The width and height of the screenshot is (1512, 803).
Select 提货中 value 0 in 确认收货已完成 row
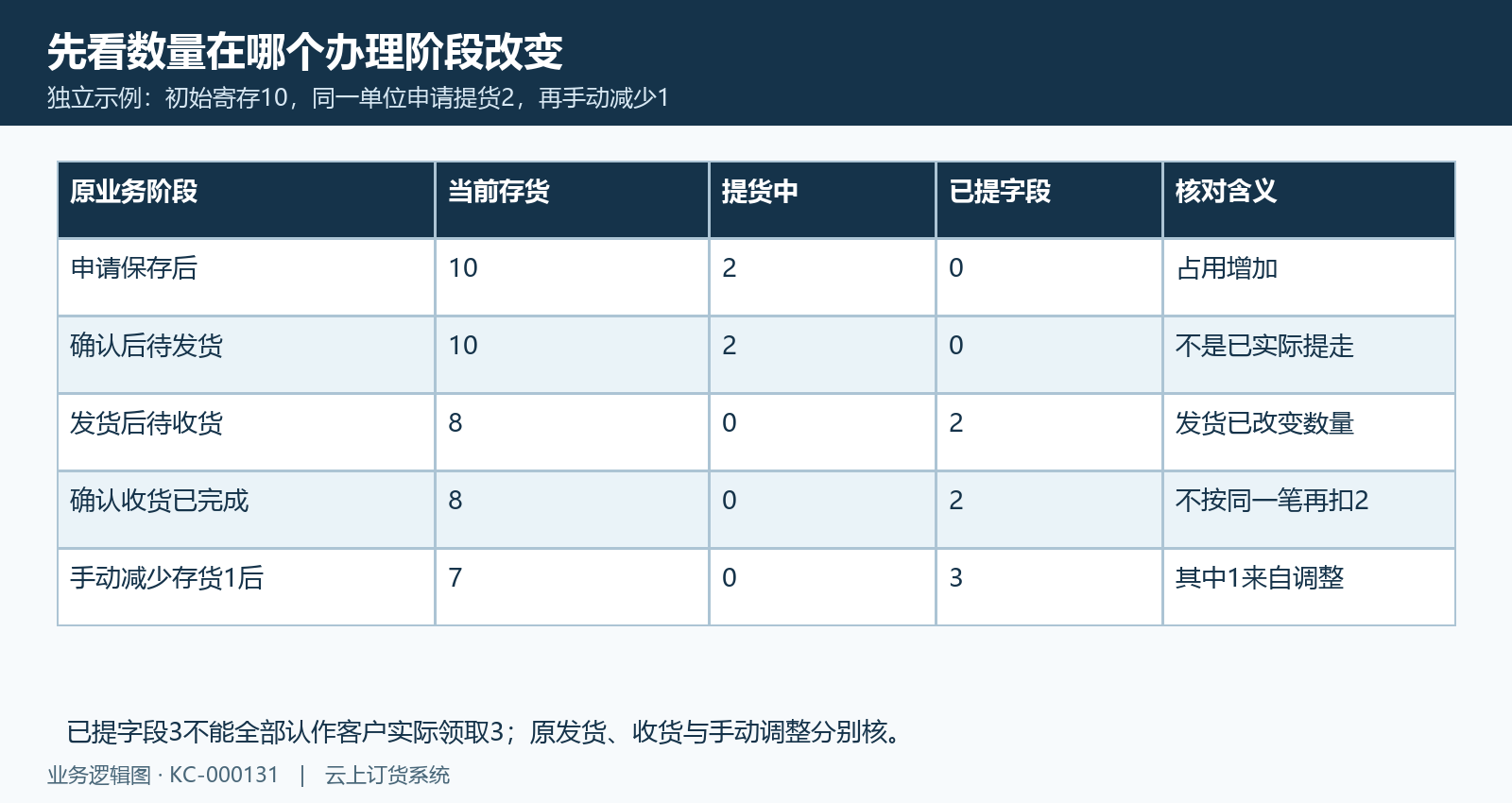click(730, 501)
